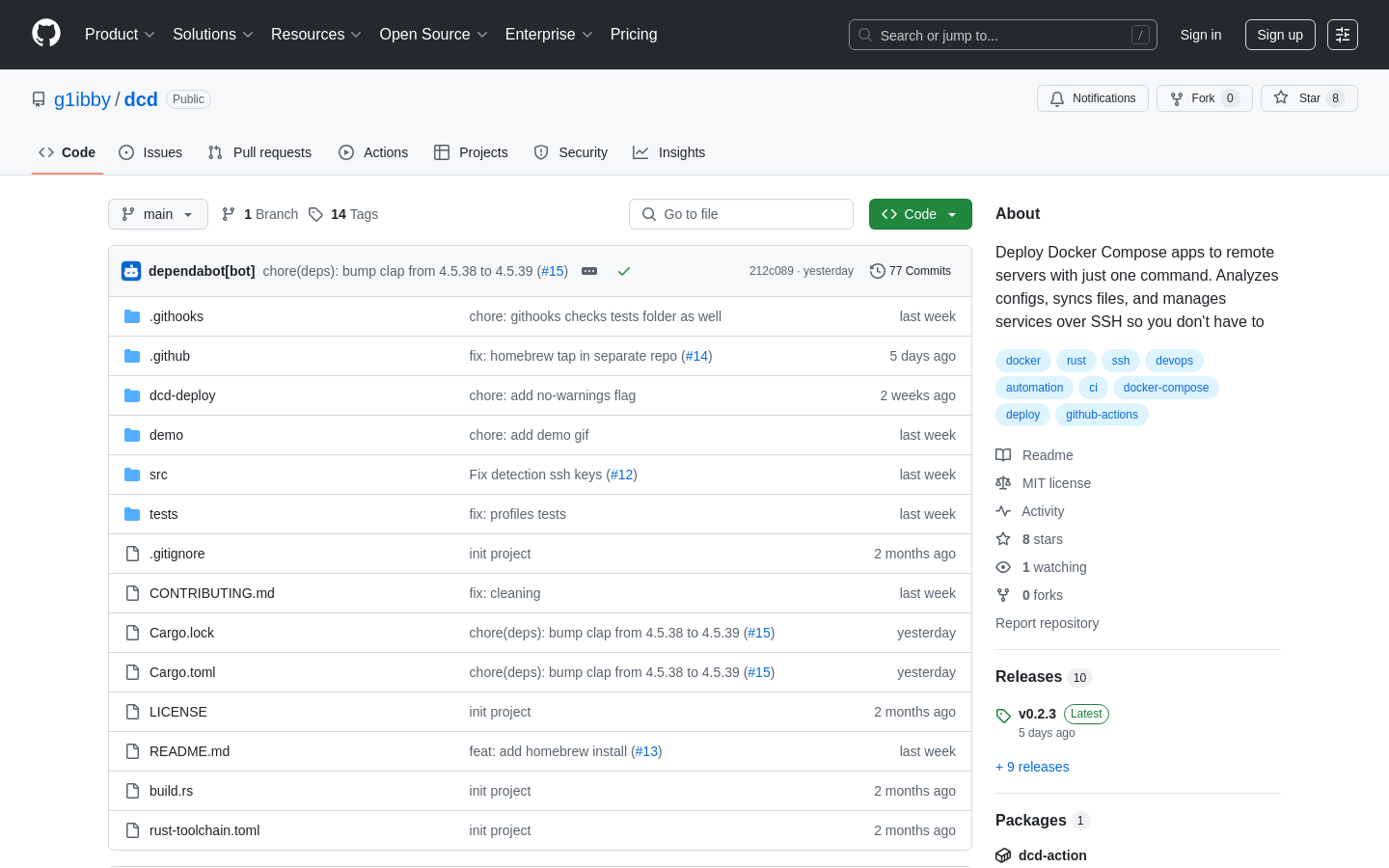The width and height of the screenshot is (1389, 868).
Task: Open the command palette icon in header
Action: (x=1343, y=35)
